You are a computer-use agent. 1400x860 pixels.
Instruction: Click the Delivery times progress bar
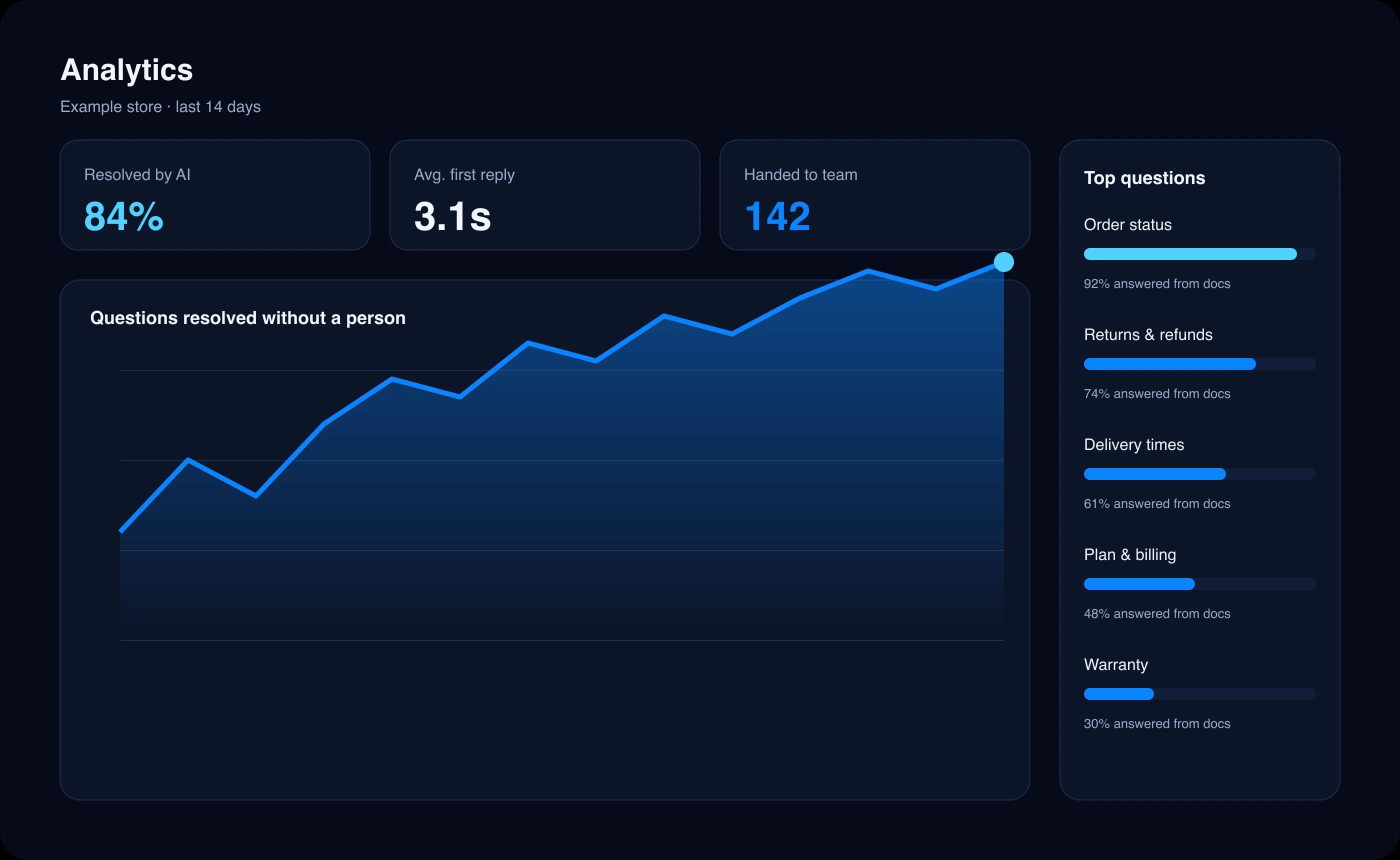1200,474
